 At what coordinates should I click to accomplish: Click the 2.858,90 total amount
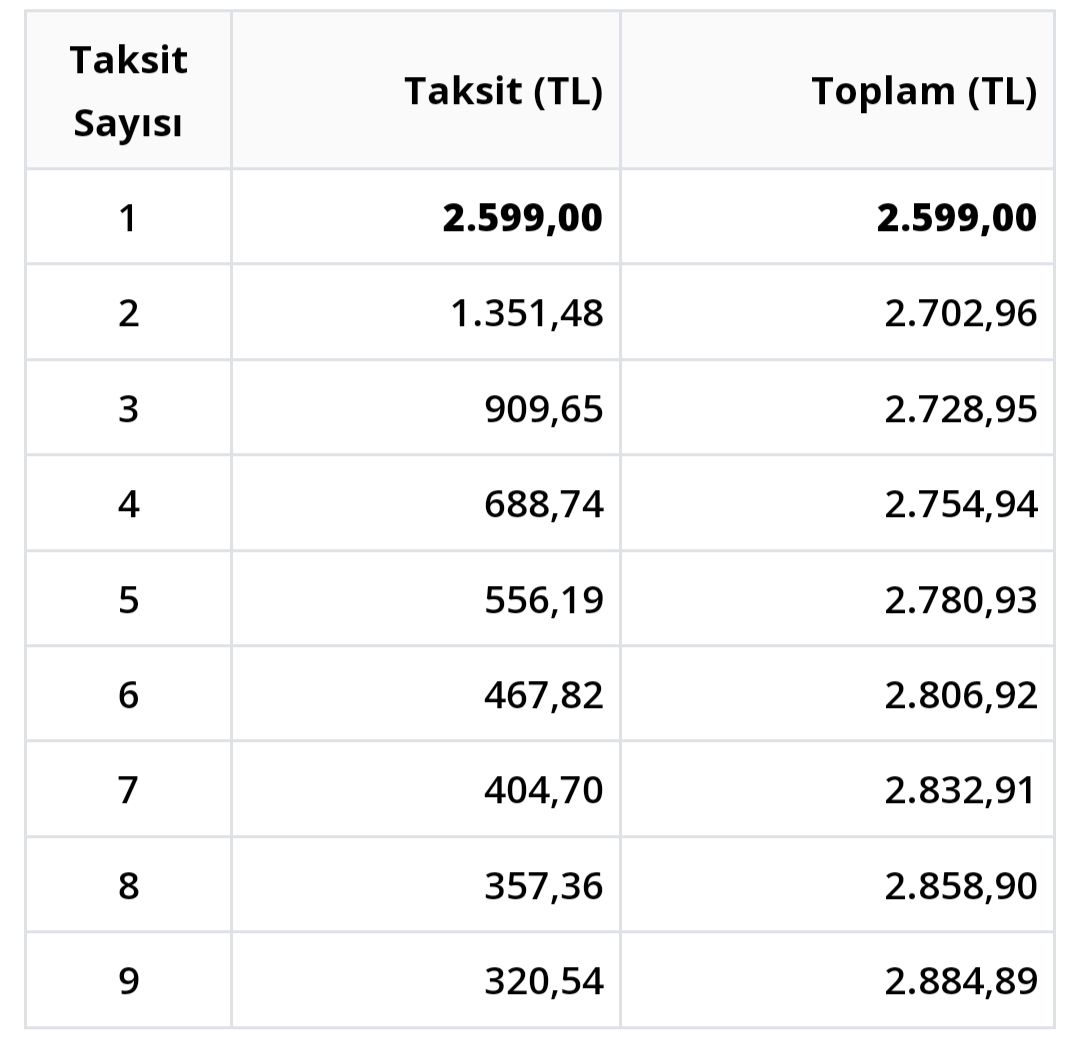click(961, 886)
